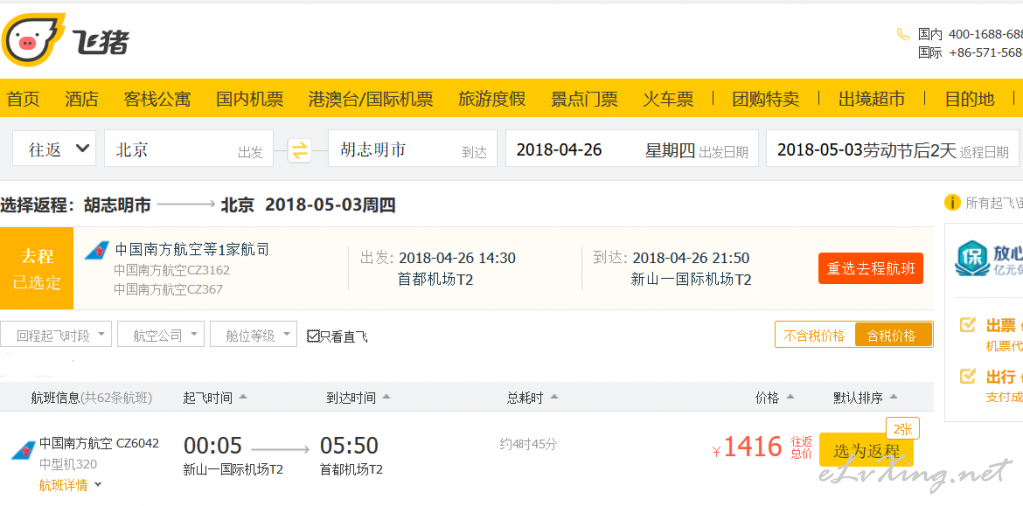Viewport: 1023px width, 506px height.
Task: Click 重选去程航班 button
Action: click(x=871, y=268)
